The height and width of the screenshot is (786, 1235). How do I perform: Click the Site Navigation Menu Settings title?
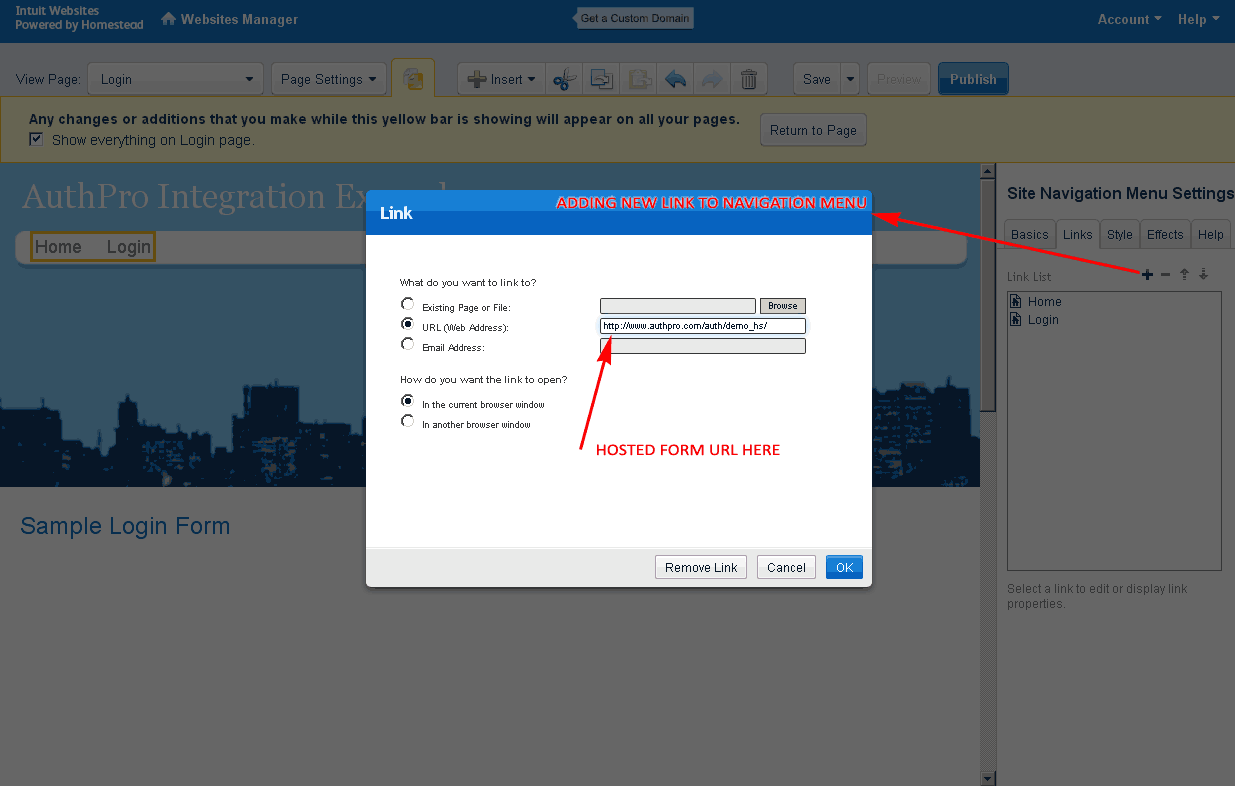click(1120, 193)
